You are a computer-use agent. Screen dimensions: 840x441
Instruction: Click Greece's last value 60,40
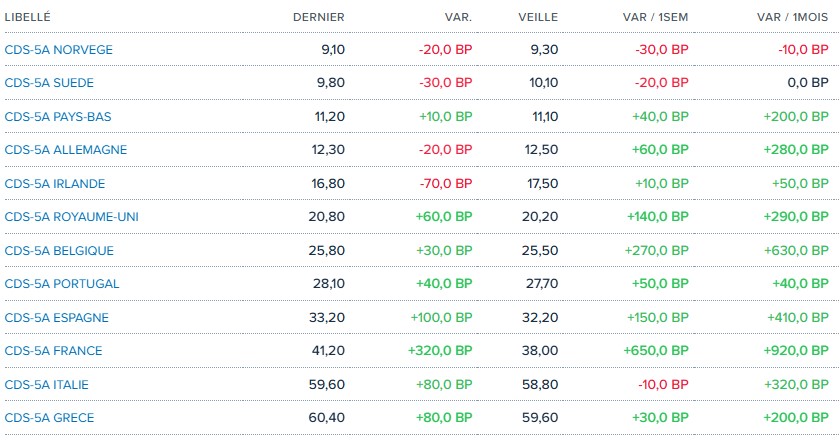(x=329, y=418)
